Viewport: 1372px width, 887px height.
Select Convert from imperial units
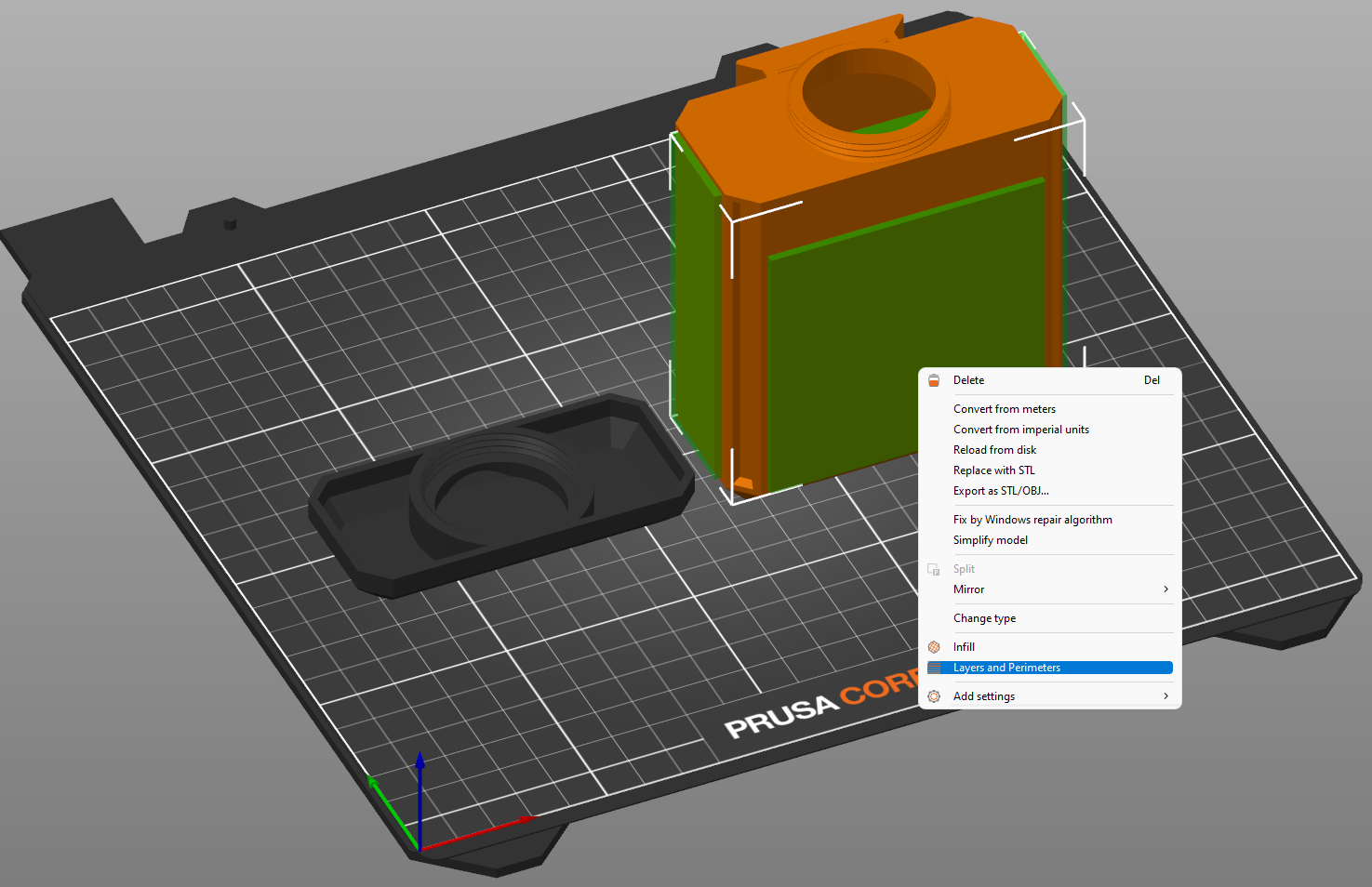[x=1020, y=430]
